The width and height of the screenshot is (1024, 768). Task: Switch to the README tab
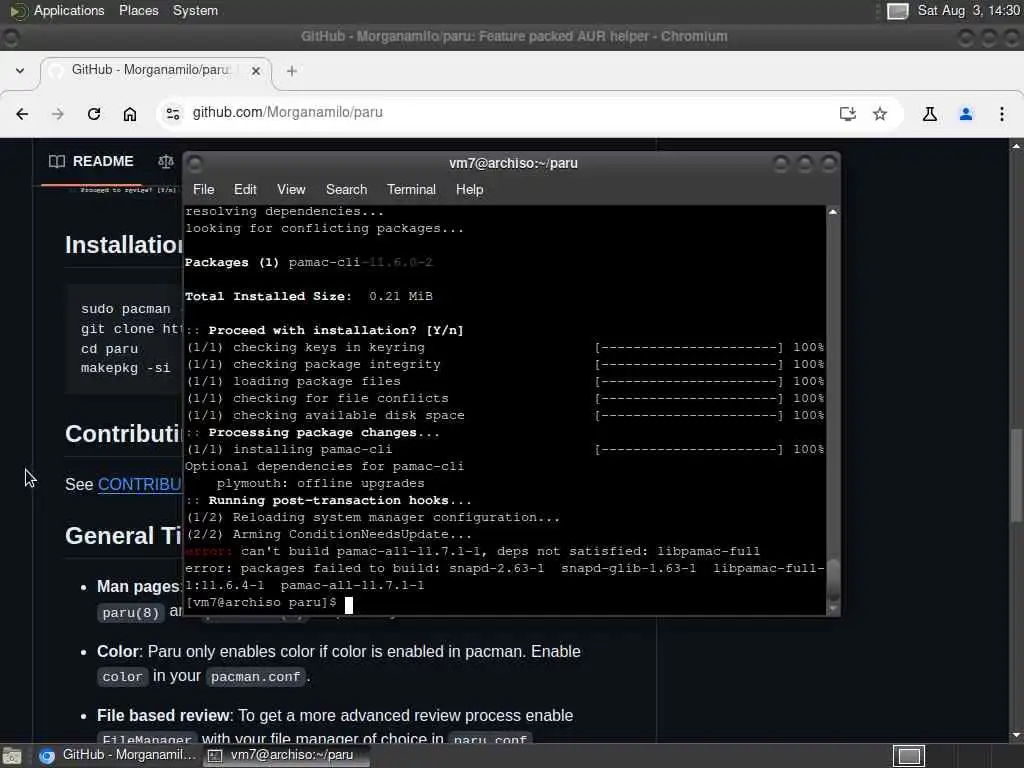click(x=91, y=161)
